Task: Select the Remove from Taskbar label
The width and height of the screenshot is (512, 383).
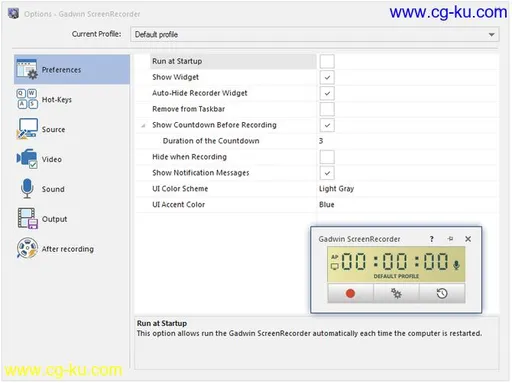Action: point(188,109)
